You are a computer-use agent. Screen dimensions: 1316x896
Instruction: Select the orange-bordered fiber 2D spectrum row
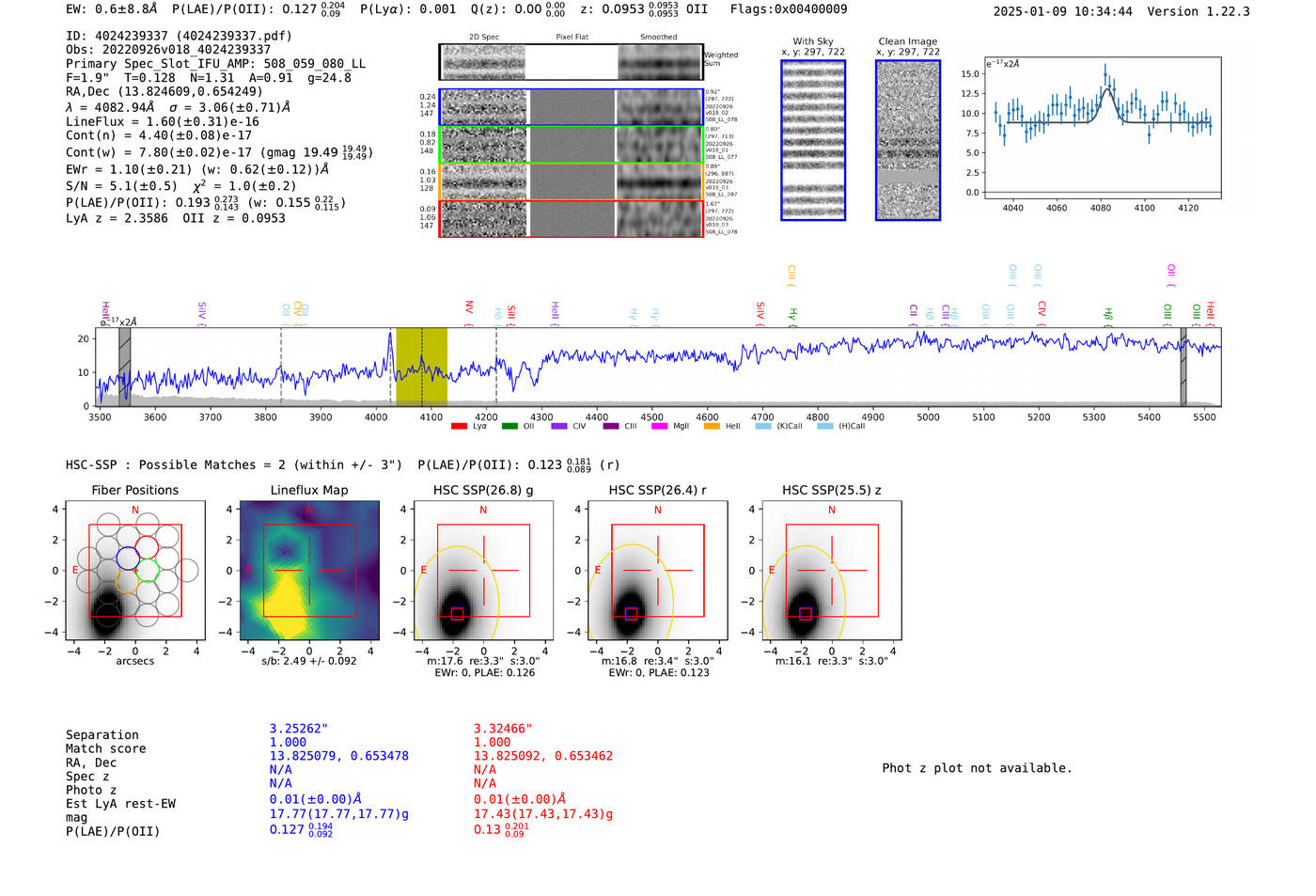tap(571, 181)
